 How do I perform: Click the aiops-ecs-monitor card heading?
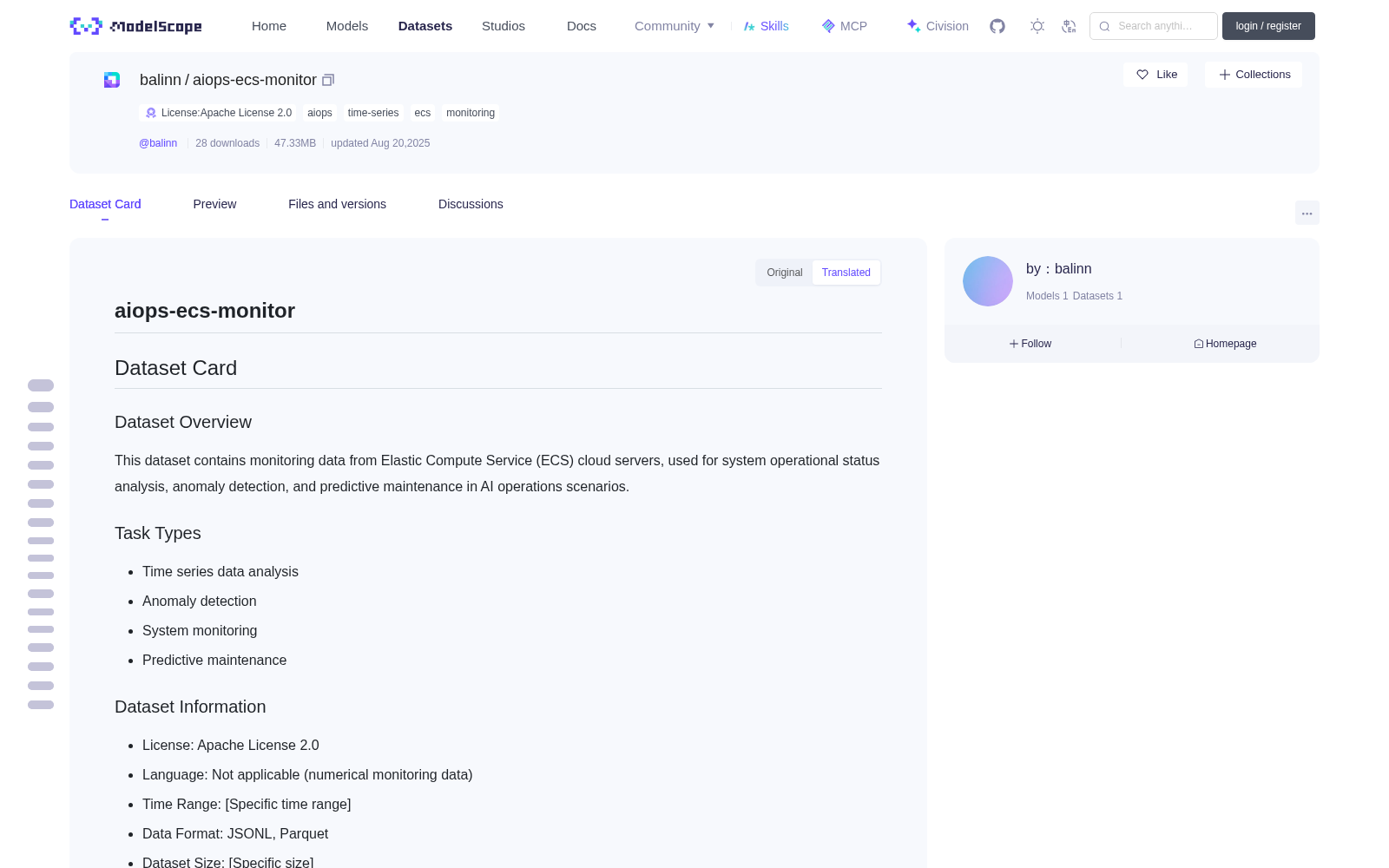click(x=205, y=311)
